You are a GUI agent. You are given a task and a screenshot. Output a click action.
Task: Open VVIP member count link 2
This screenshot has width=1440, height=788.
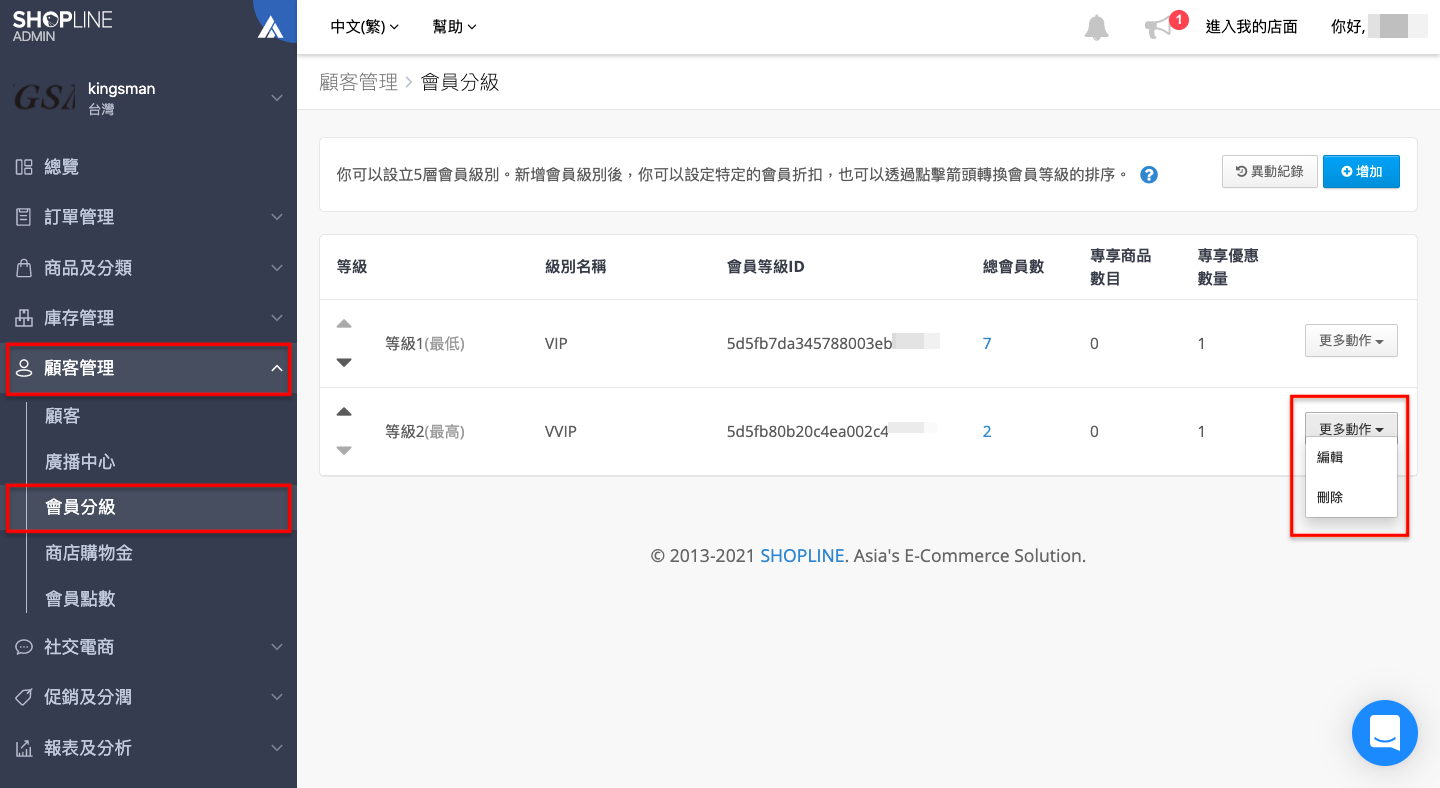click(x=987, y=431)
